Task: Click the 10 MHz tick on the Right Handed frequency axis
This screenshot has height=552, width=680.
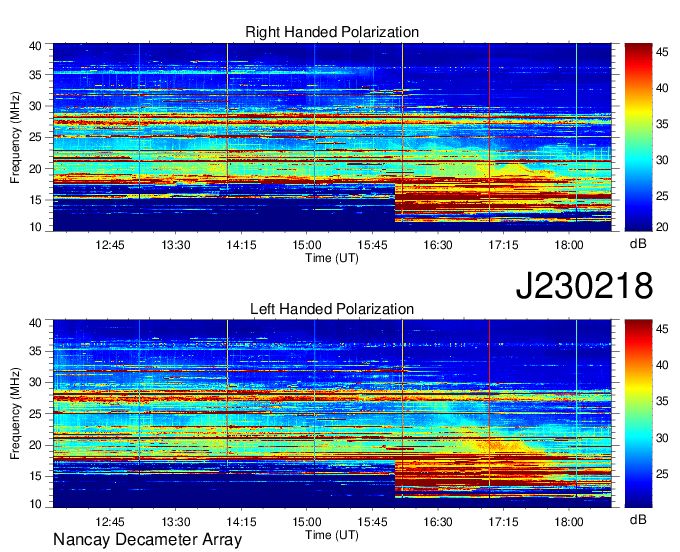Action: point(35,227)
